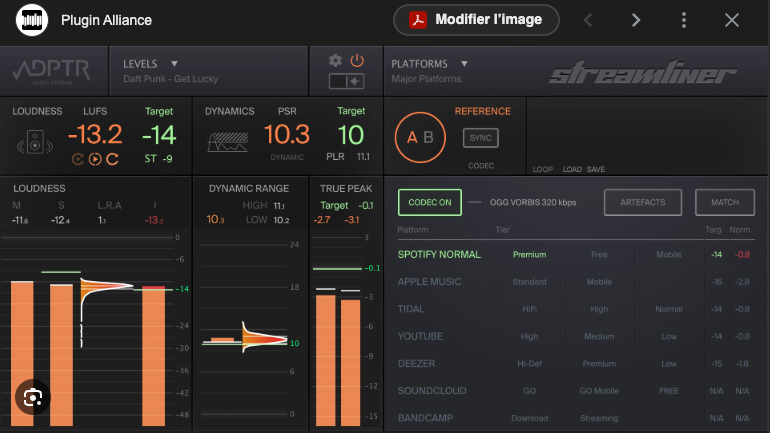770x433 pixels.
Task: Toggle the CODEC ON button
Action: tap(430, 202)
